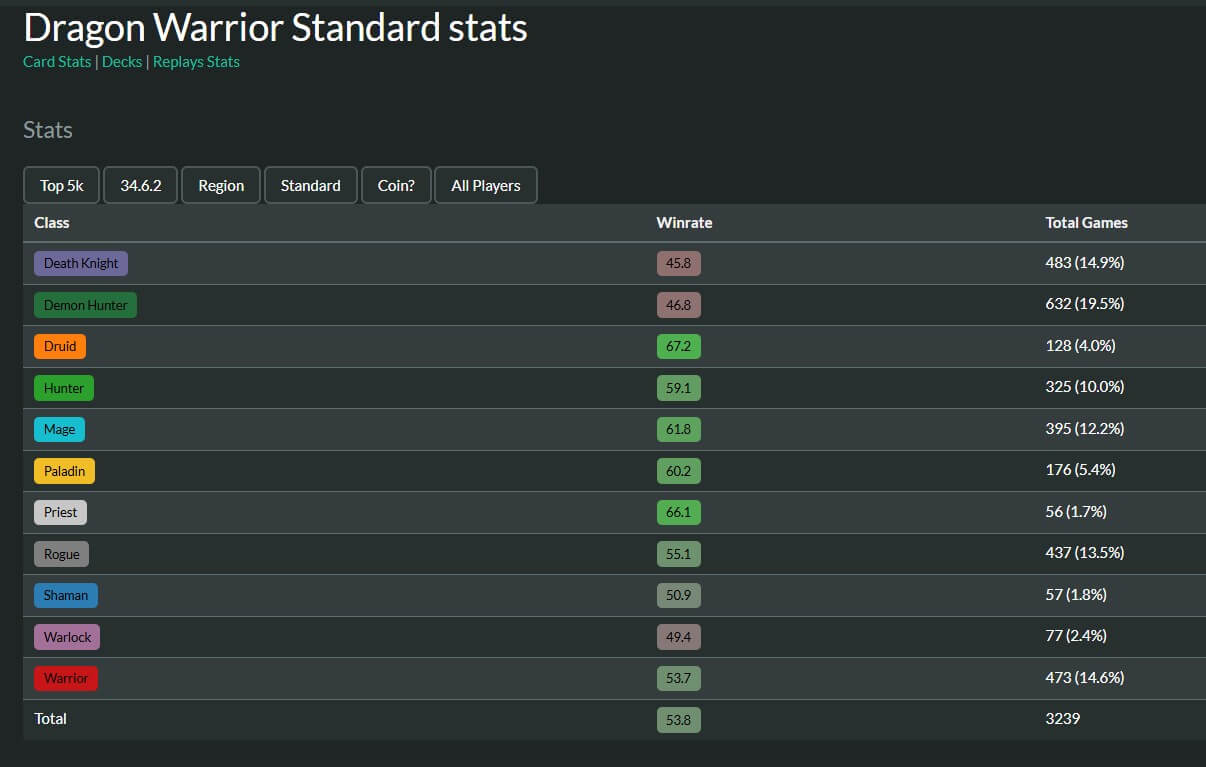This screenshot has height=767, width=1206.
Task: Expand the Standard format dropdown
Action: [310, 185]
